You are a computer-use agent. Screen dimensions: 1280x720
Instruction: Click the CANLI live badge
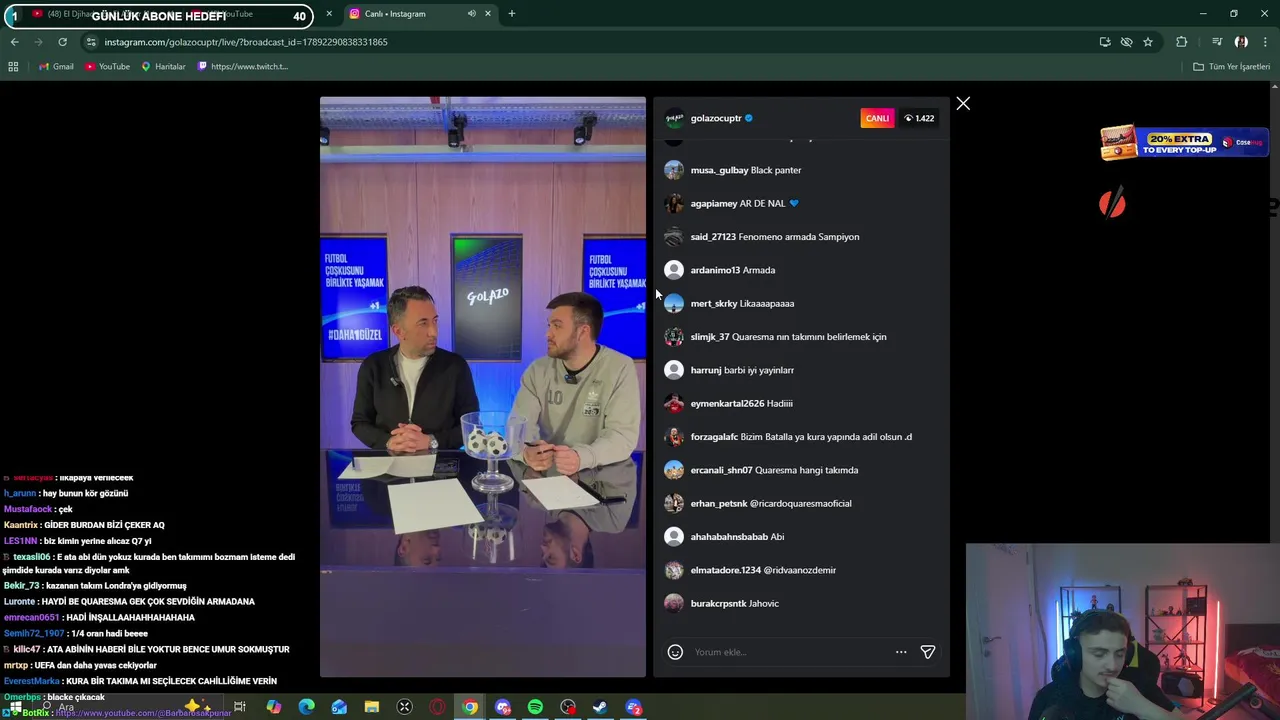click(877, 118)
